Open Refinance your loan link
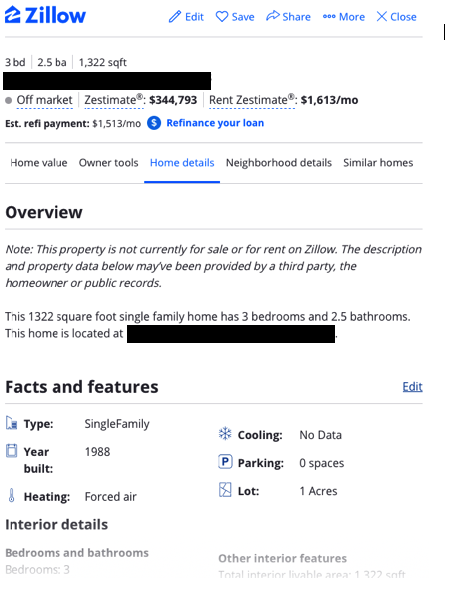 coord(215,123)
